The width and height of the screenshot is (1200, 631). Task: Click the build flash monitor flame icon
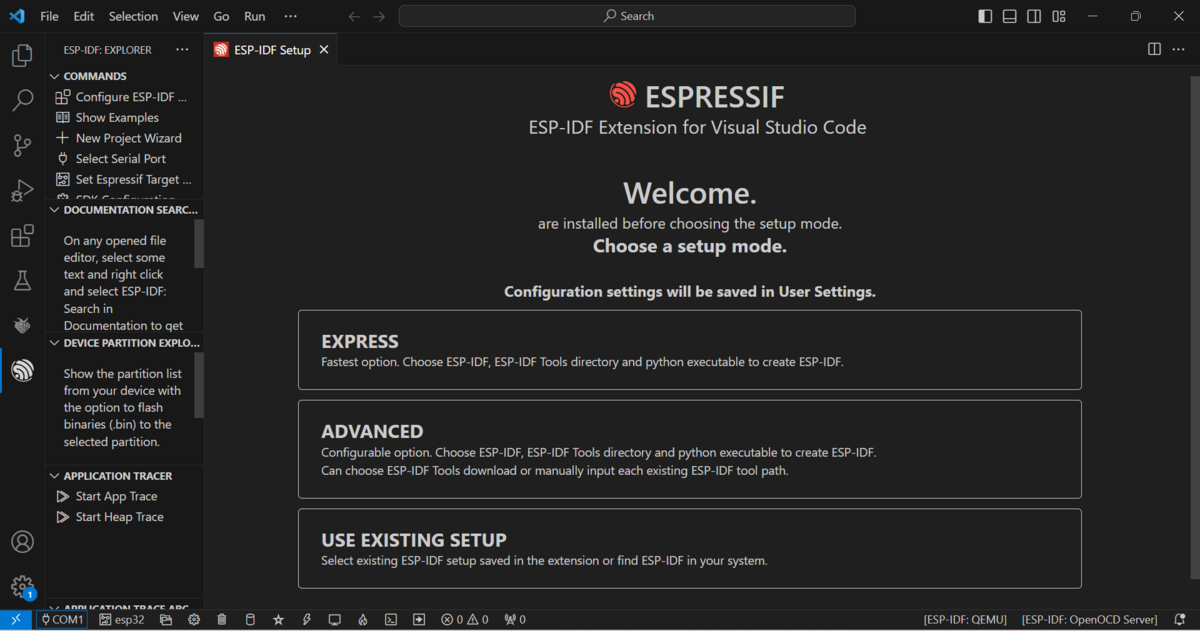click(x=363, y=620)
